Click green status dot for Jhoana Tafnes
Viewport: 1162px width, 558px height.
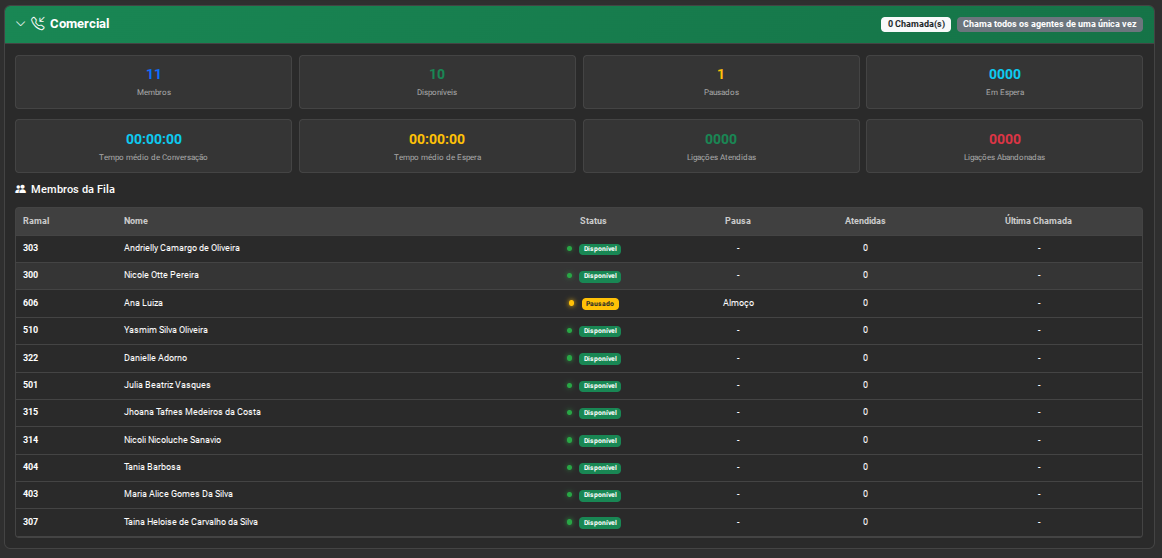coord(569,412)
